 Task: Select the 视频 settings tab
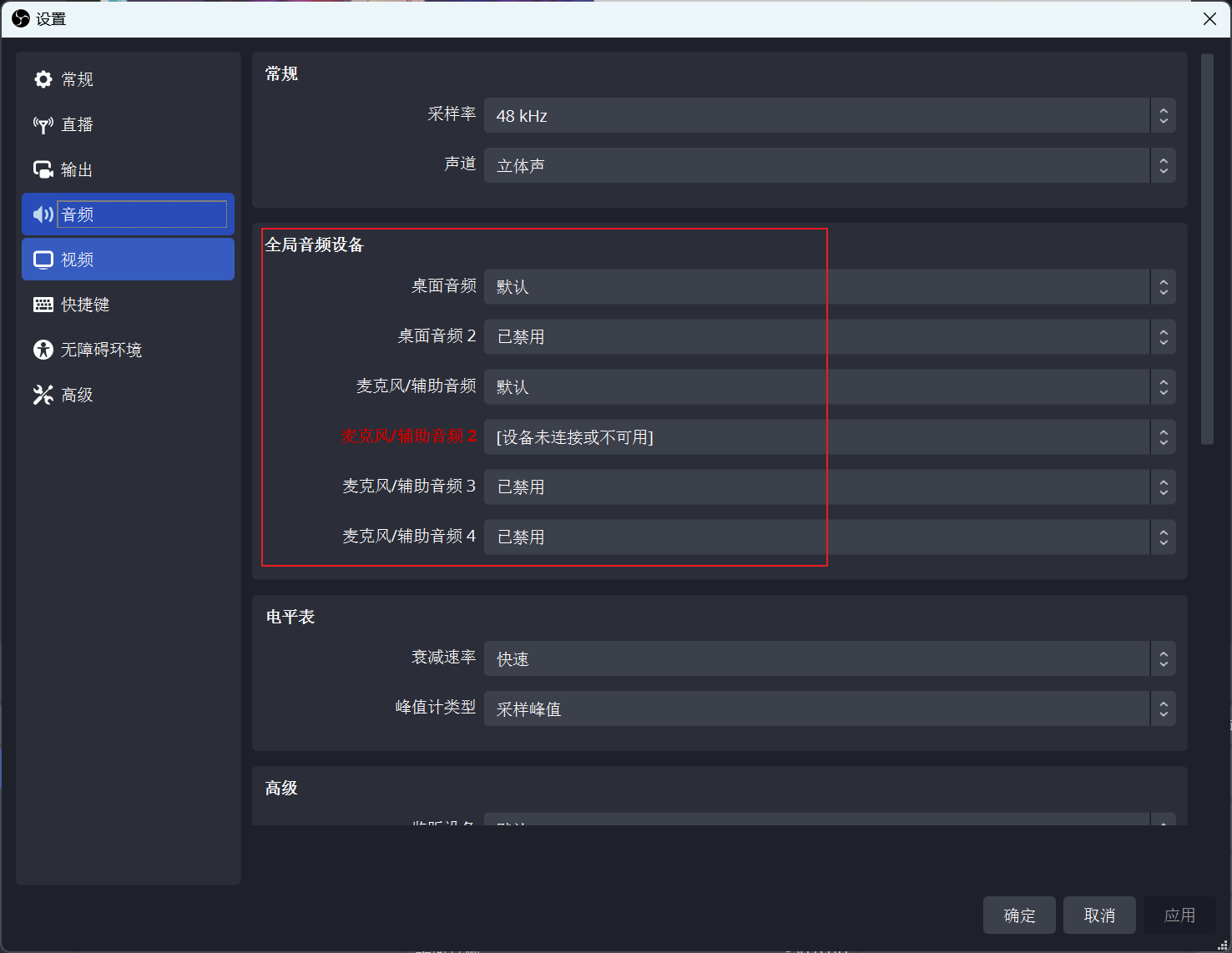coord(128,260)
